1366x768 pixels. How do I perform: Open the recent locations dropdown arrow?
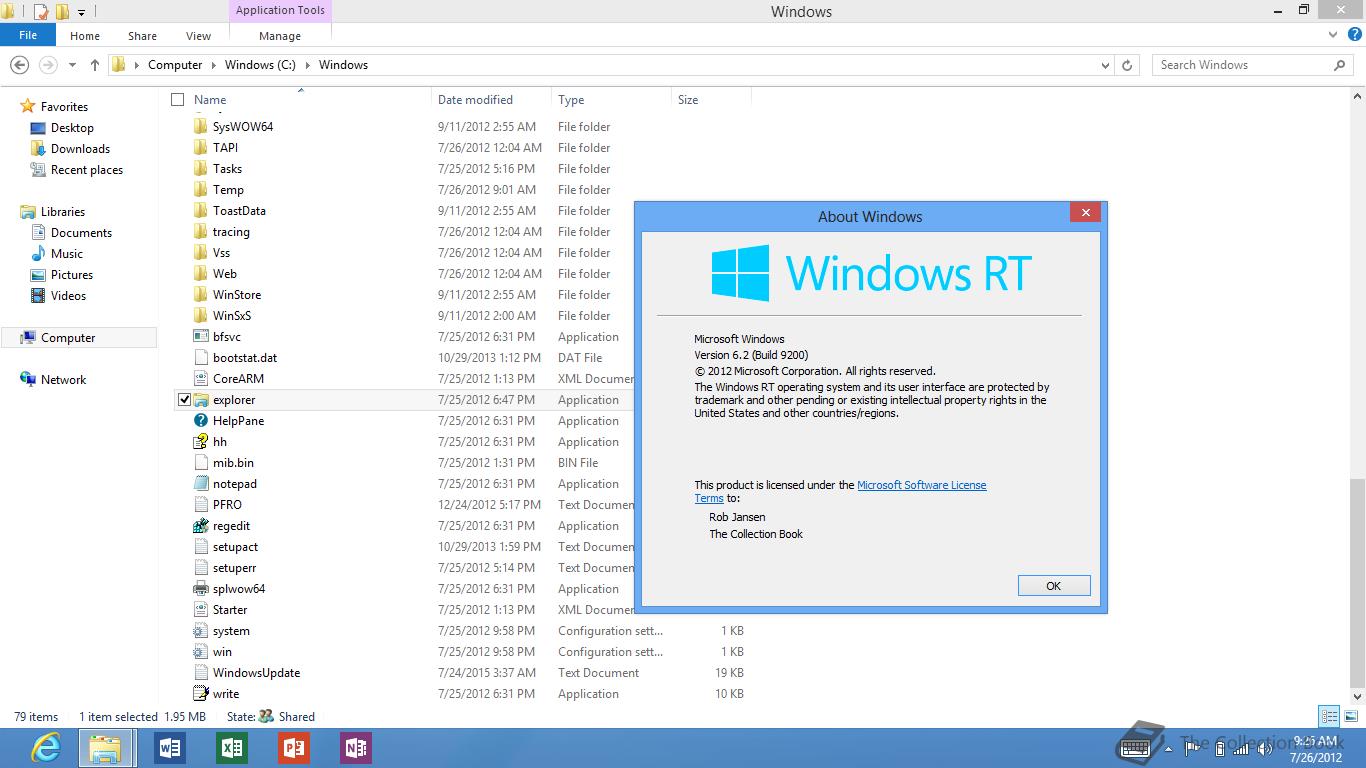72,65
